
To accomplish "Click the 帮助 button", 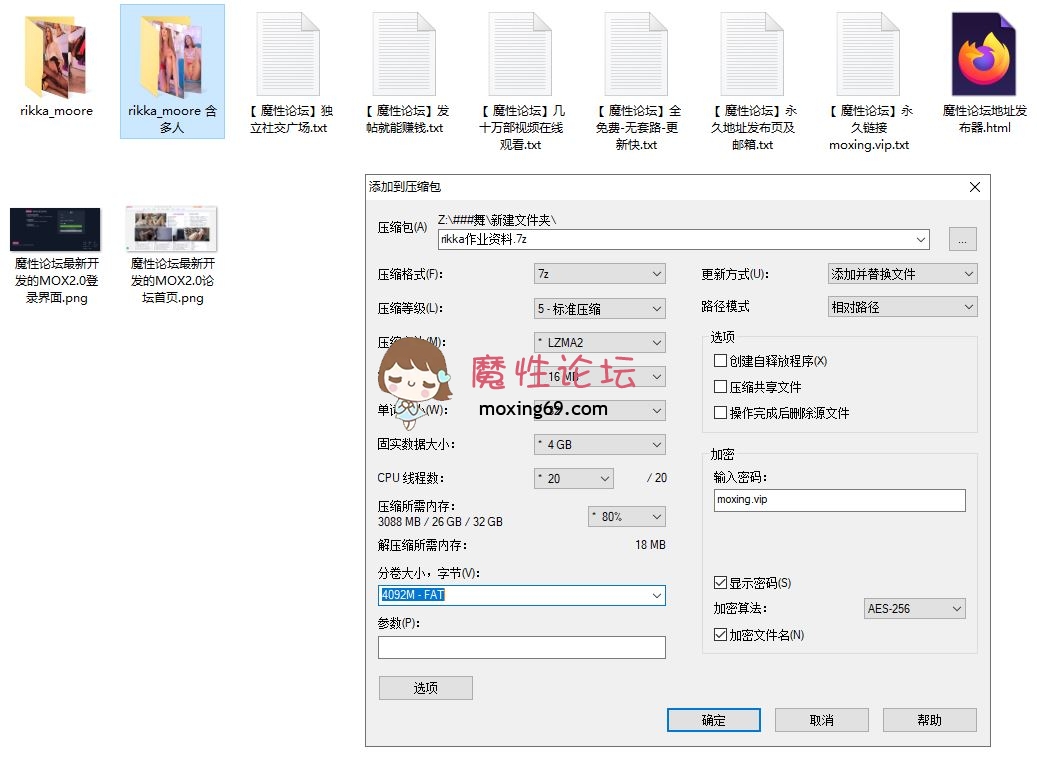I will coord(929,720).
